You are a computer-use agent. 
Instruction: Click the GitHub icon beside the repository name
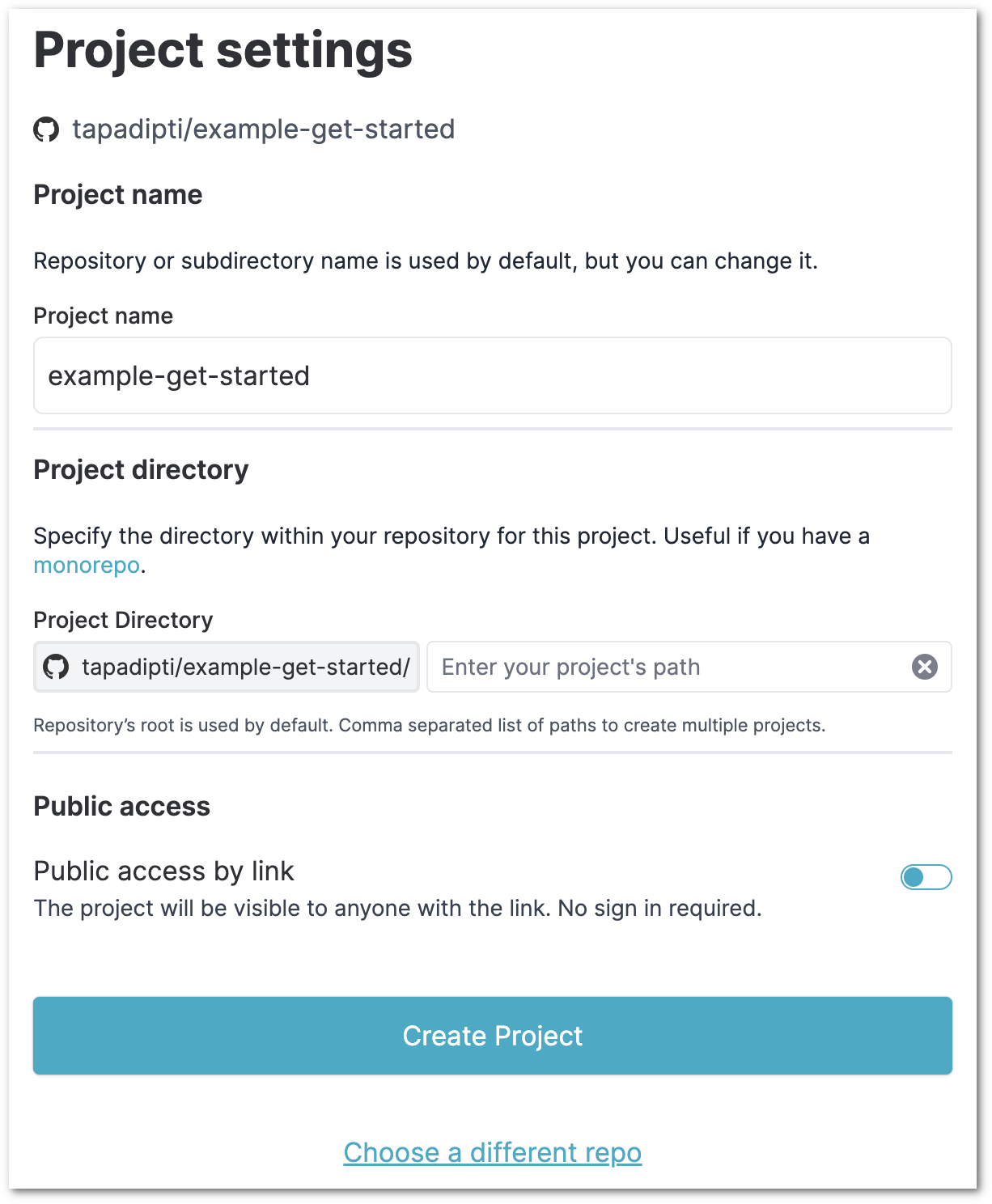tap(46, 129)
